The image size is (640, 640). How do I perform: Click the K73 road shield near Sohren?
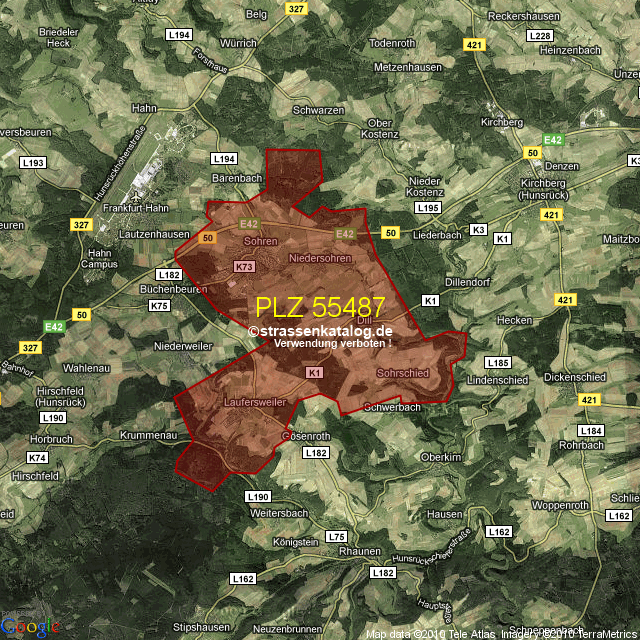click(x=244, y=267)
